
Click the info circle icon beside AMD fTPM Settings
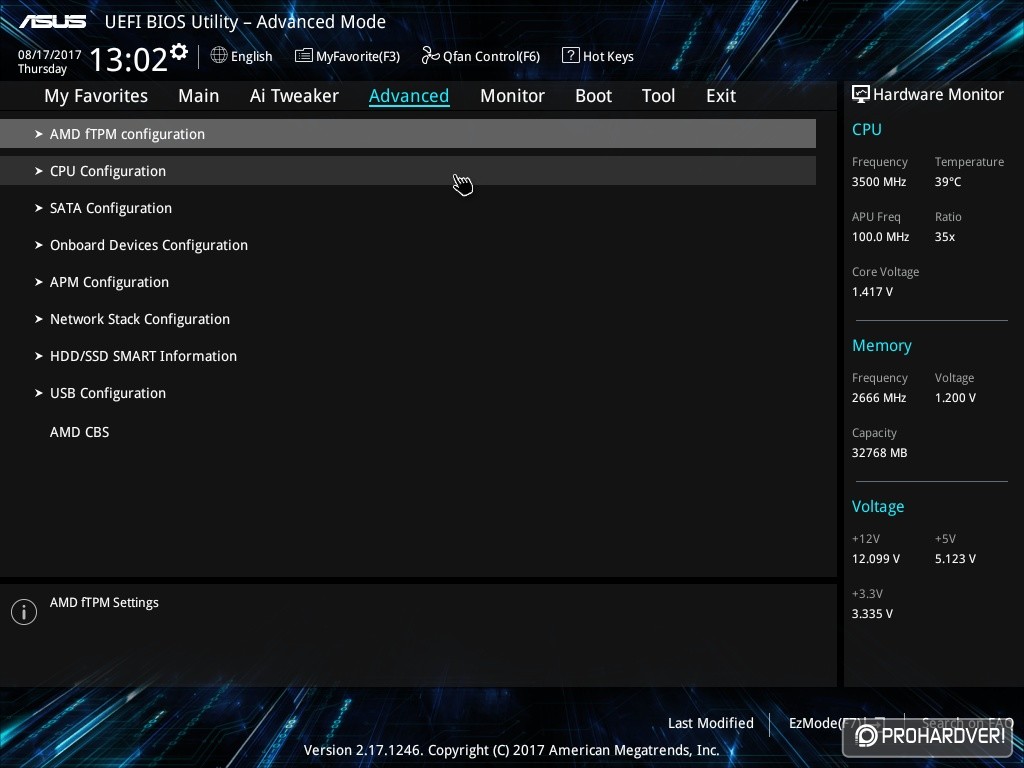tap(24, 612)
